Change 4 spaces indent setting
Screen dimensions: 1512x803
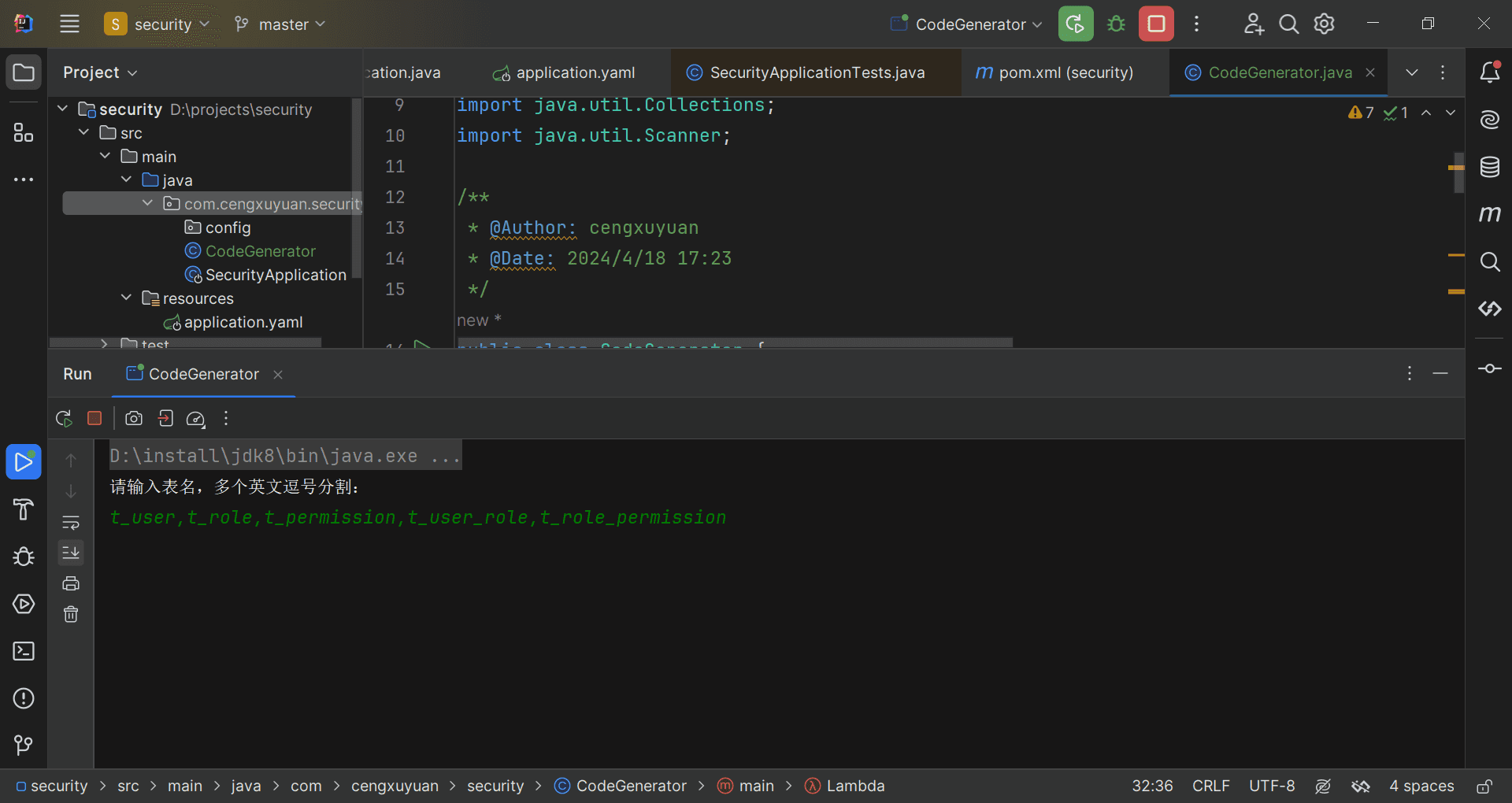[1421, 786]
